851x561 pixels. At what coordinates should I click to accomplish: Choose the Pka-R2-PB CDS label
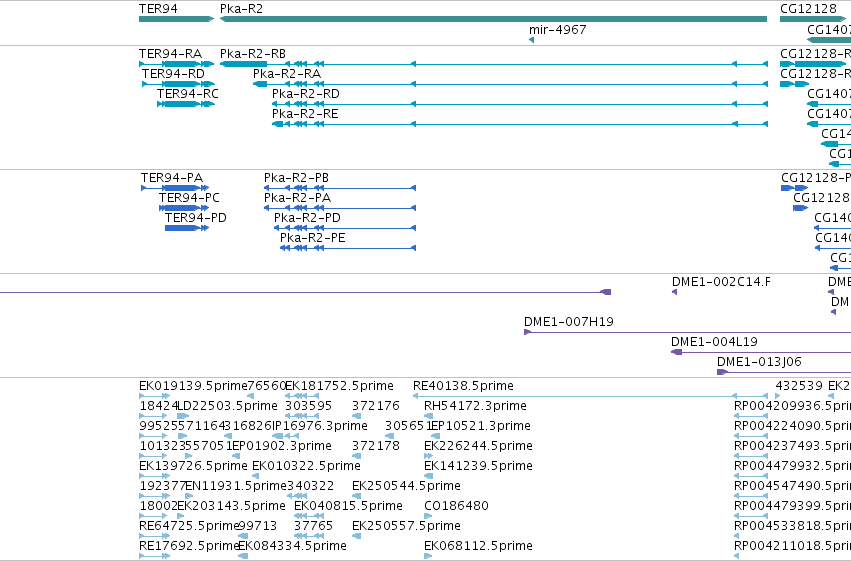[x=296, y=178]
